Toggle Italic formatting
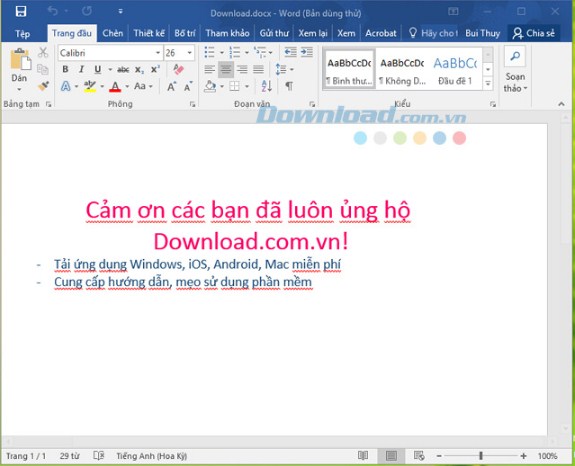Image resolution: width=575 pixels, height=466 pixels. (81, 69)
